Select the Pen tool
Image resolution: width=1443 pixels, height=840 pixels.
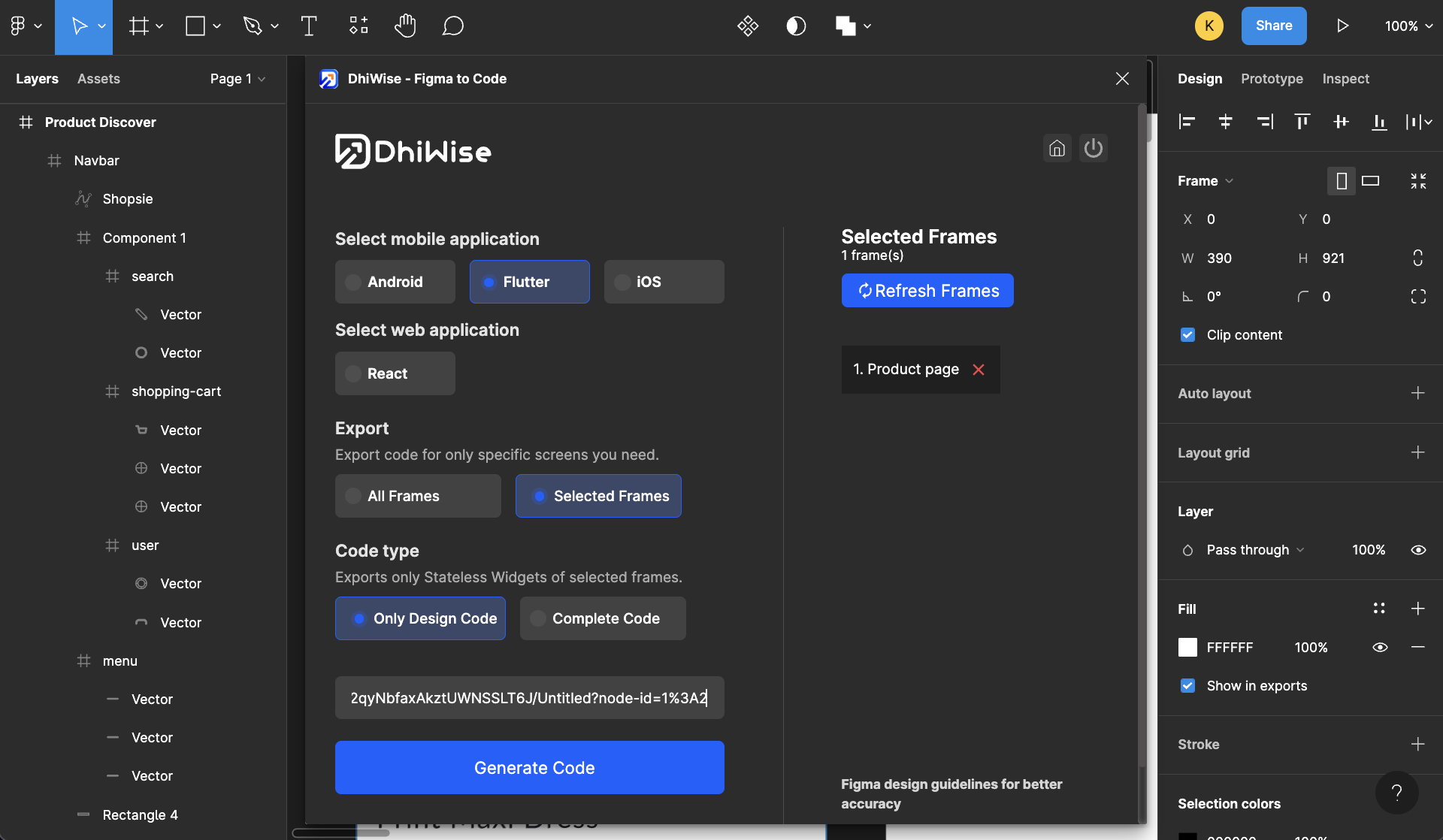pyautogui.click(x=253, y=26)
